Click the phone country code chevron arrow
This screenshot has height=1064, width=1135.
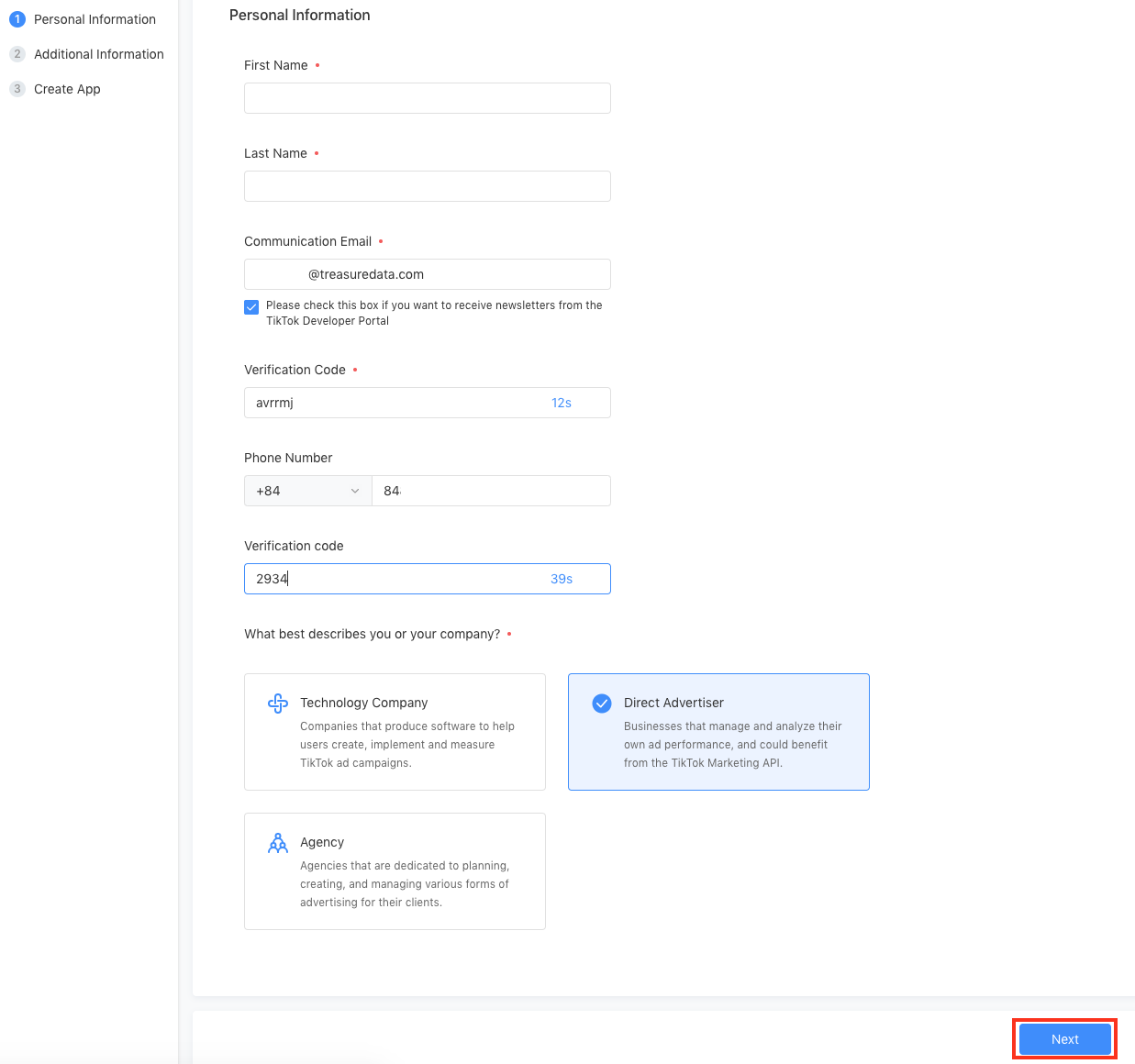click(x=355, y=491)
